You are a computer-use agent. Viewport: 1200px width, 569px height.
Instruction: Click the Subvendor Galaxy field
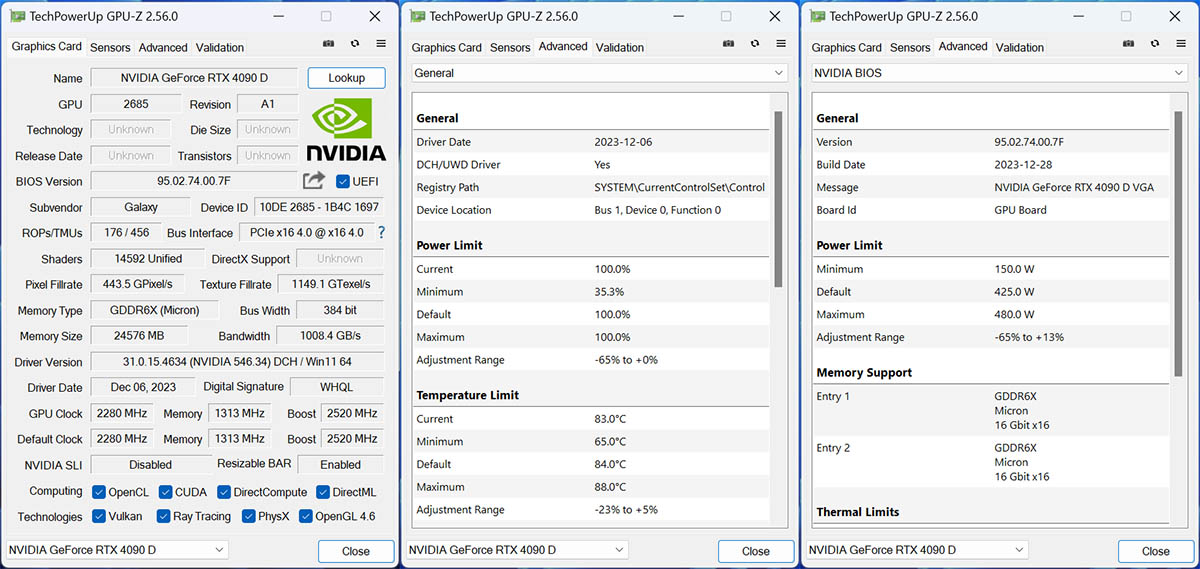[x=140, y=207]
